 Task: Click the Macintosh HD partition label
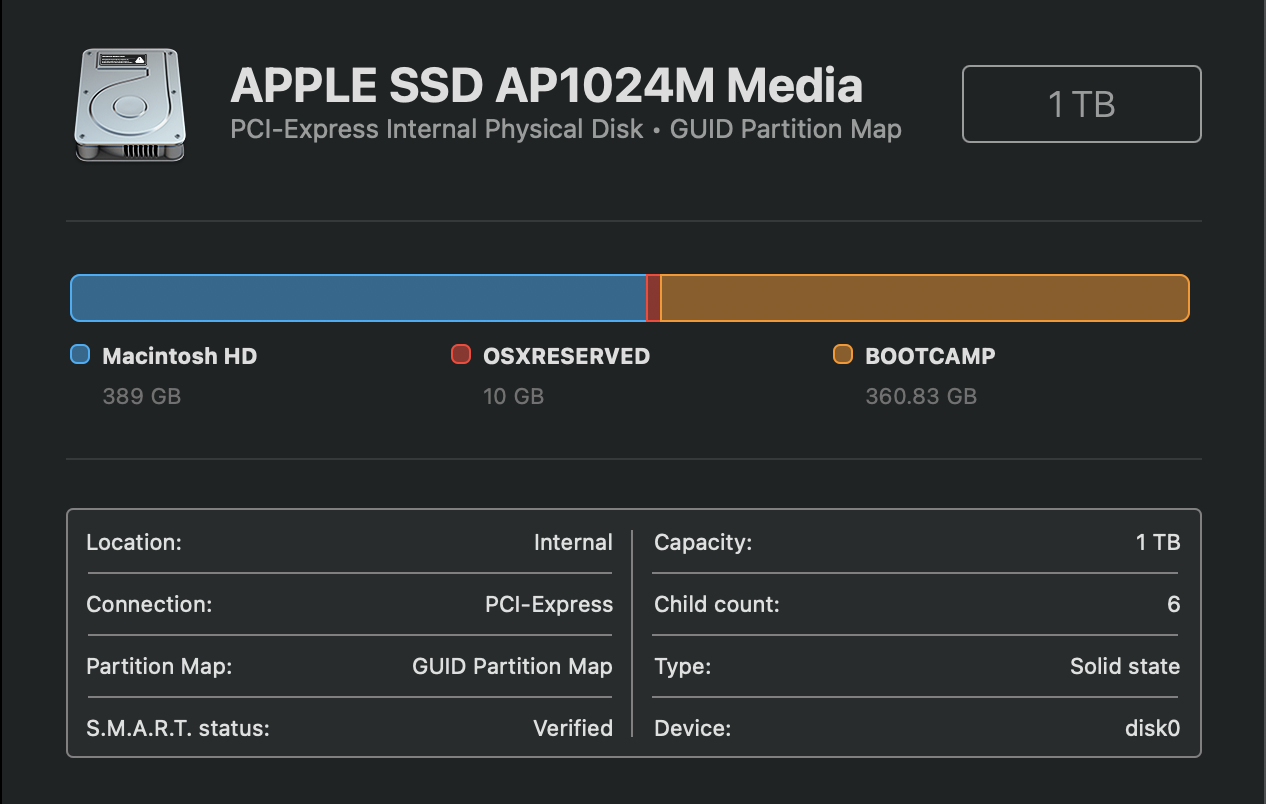click(x=180, y=356)
